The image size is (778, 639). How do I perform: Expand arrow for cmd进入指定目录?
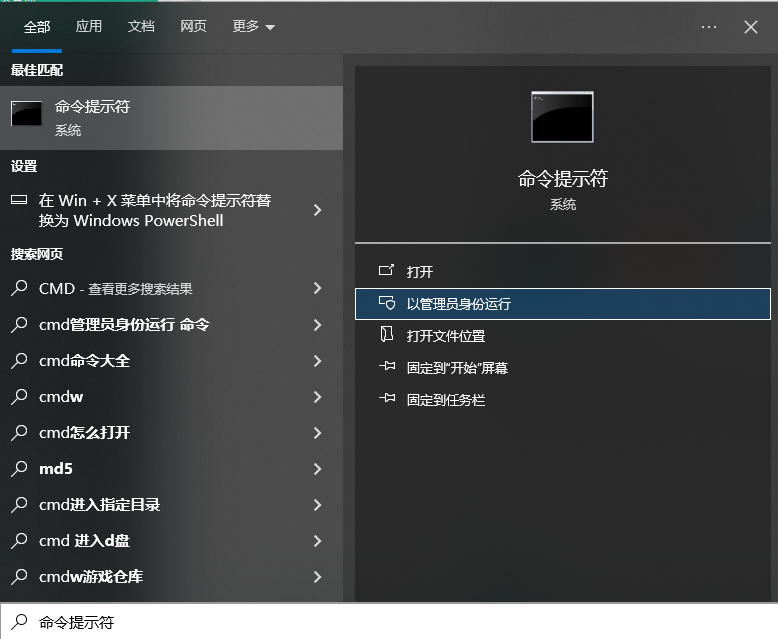(318, 505)
